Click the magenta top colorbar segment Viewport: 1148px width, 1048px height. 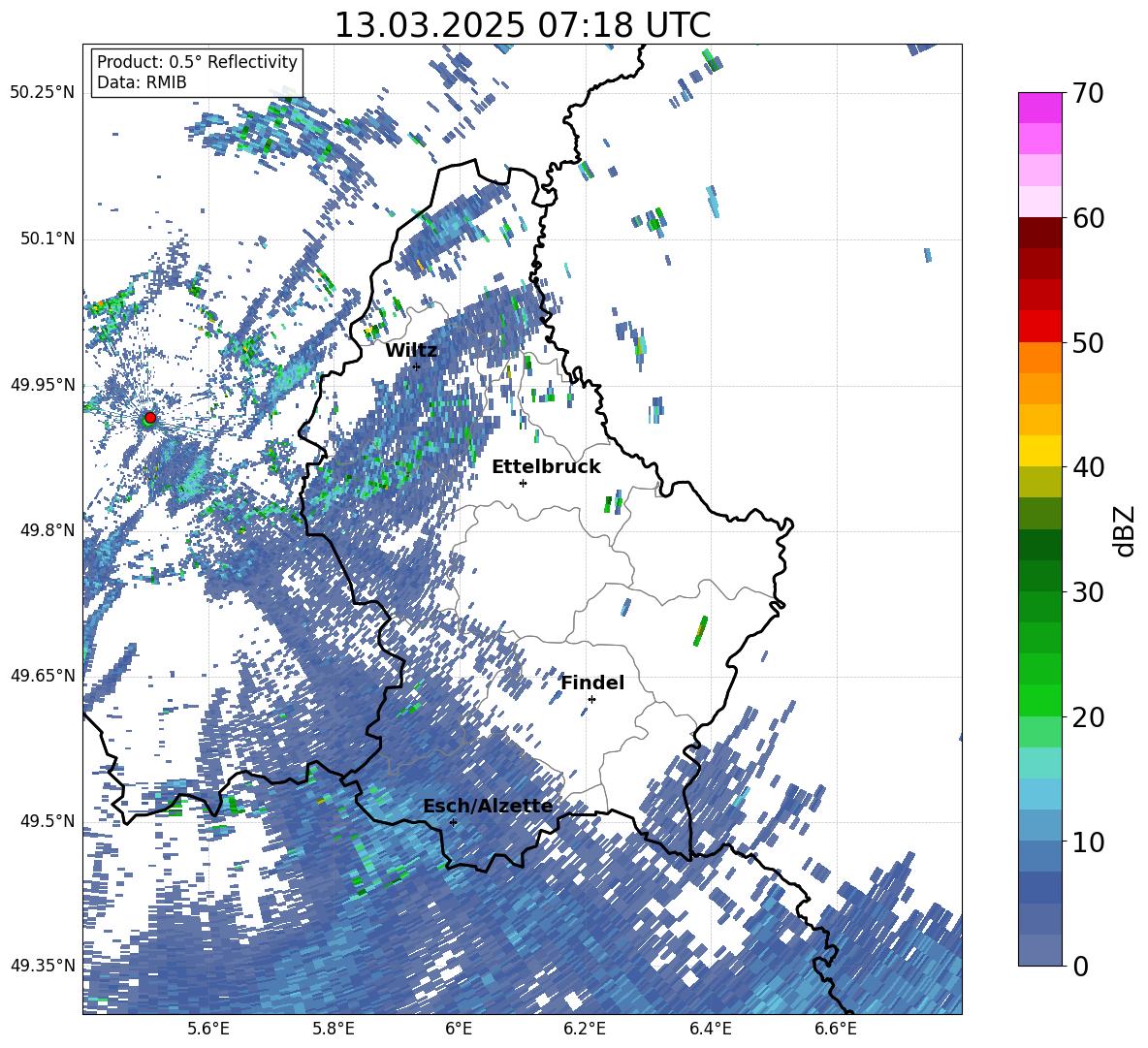[x=1039, y=108]
